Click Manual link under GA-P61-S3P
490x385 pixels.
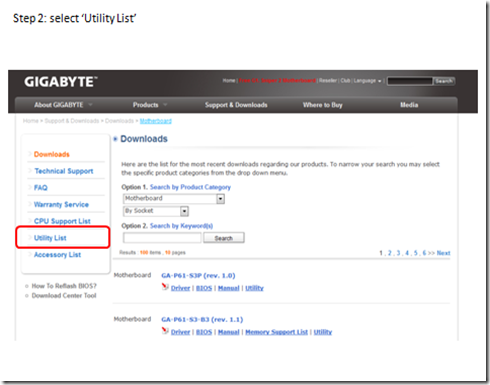tap(229, 288)
